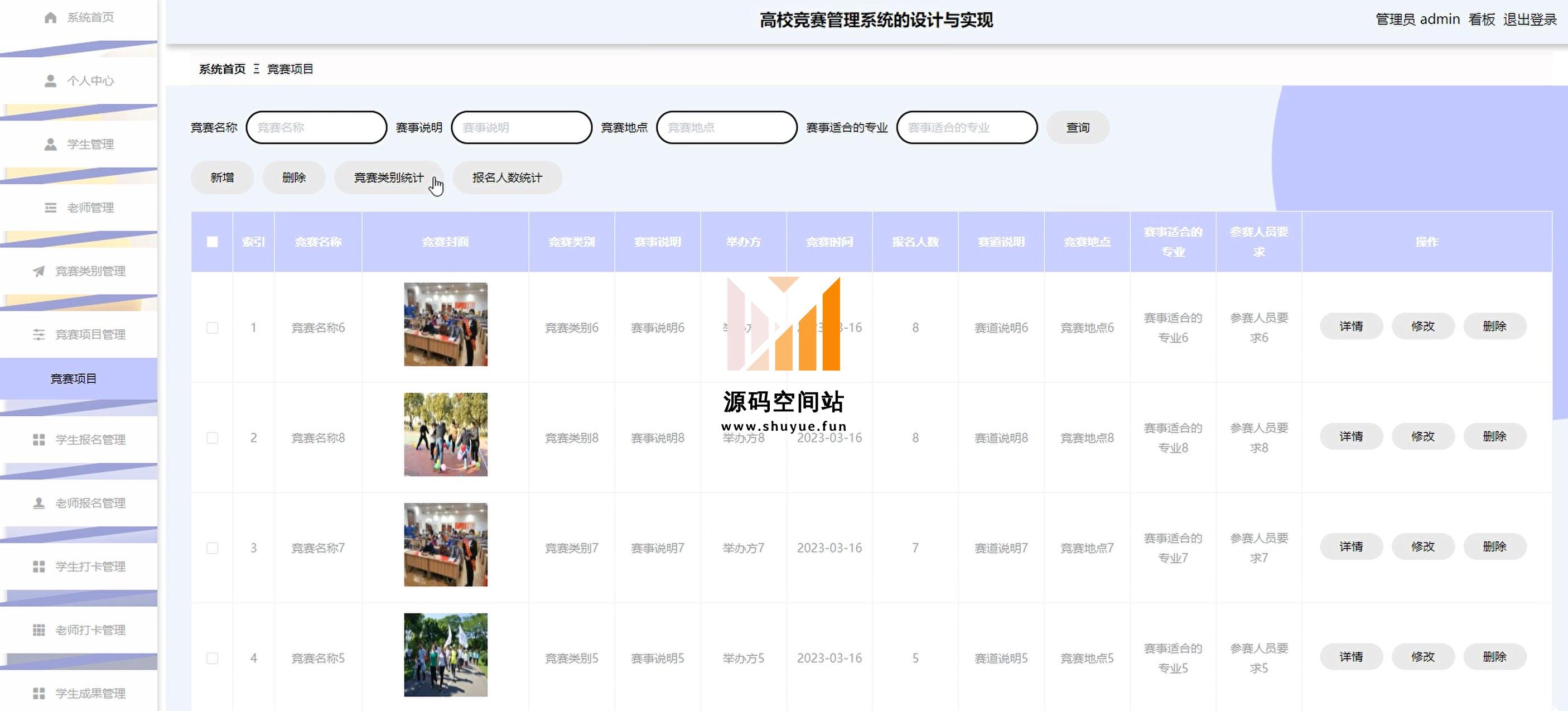Click the person icon beside 个人中心
The height and width of the screenshot is (711, 1568).
[51, 81]
